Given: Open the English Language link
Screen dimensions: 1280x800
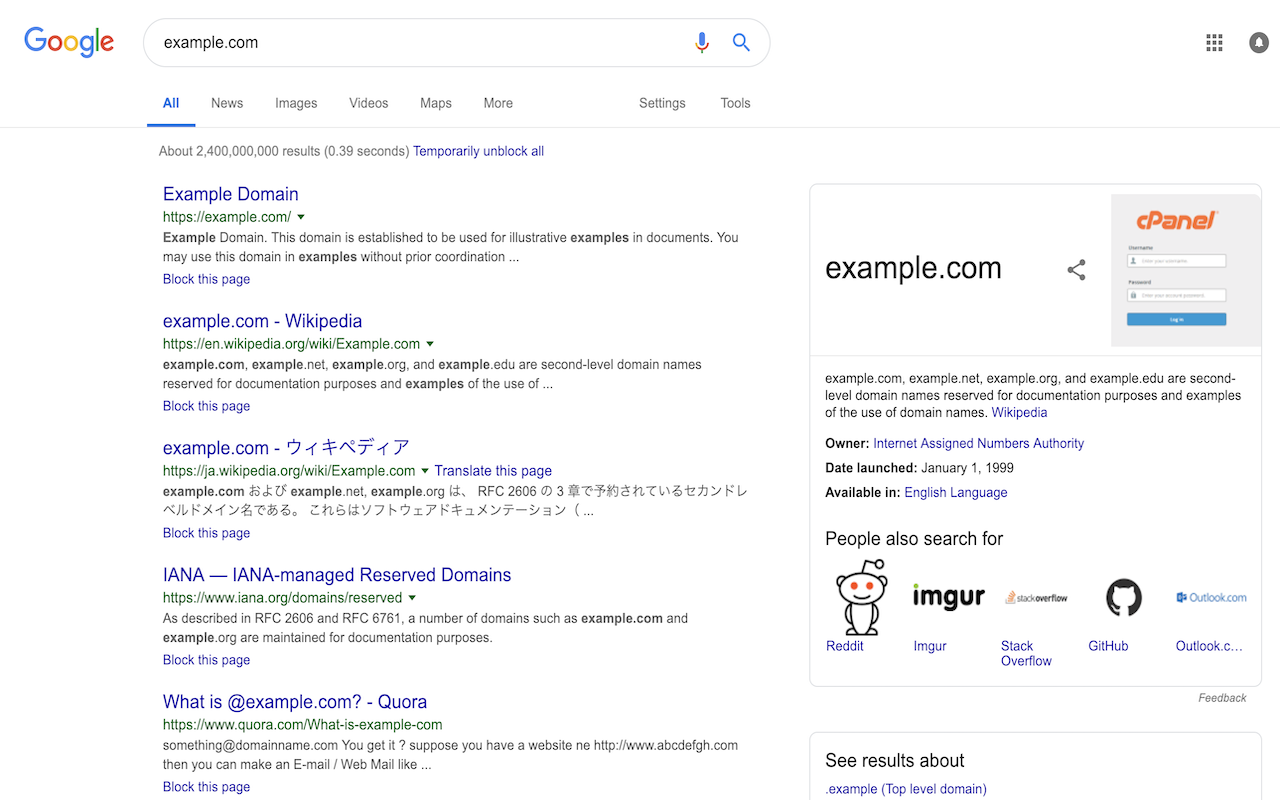Looking at the screenshot, I should [956, 493].
